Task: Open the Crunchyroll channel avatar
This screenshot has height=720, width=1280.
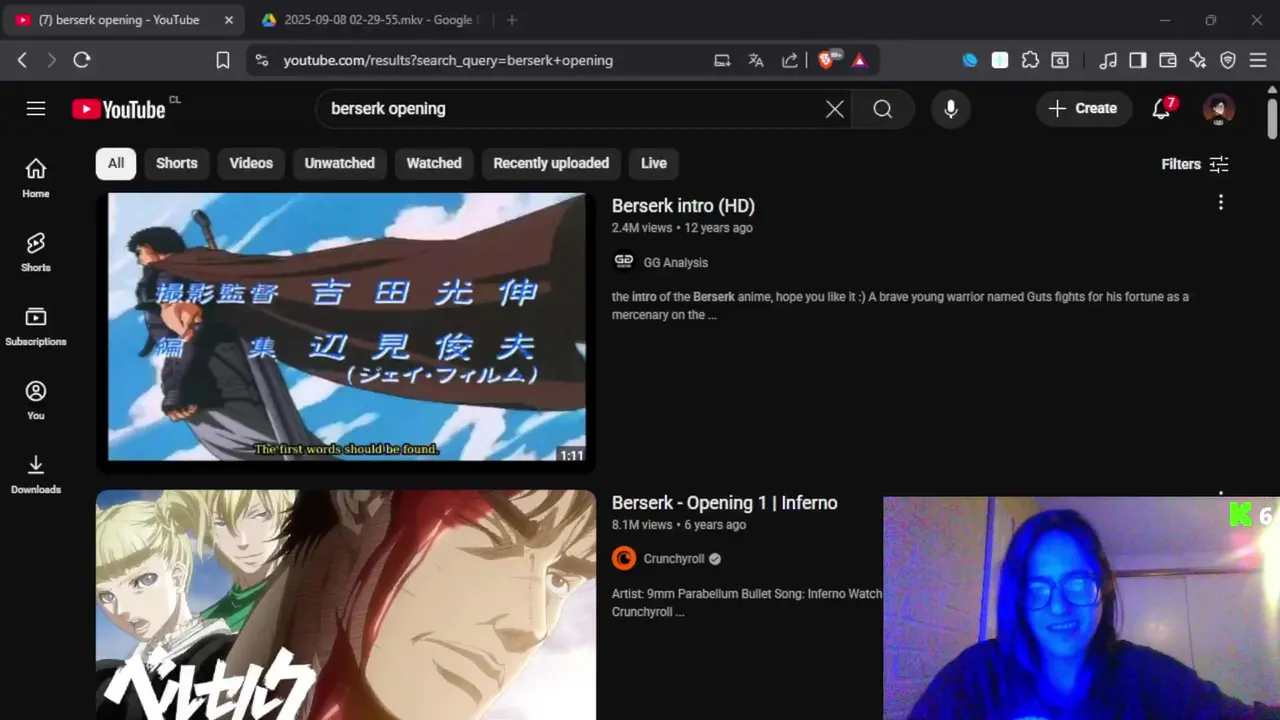Action: pos(624,558)
